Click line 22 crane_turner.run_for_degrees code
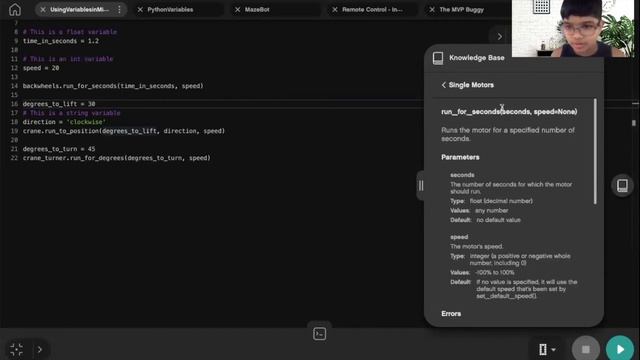Image resolution: width=640 pixels, height=360 pixels. [x=117, y=158]
